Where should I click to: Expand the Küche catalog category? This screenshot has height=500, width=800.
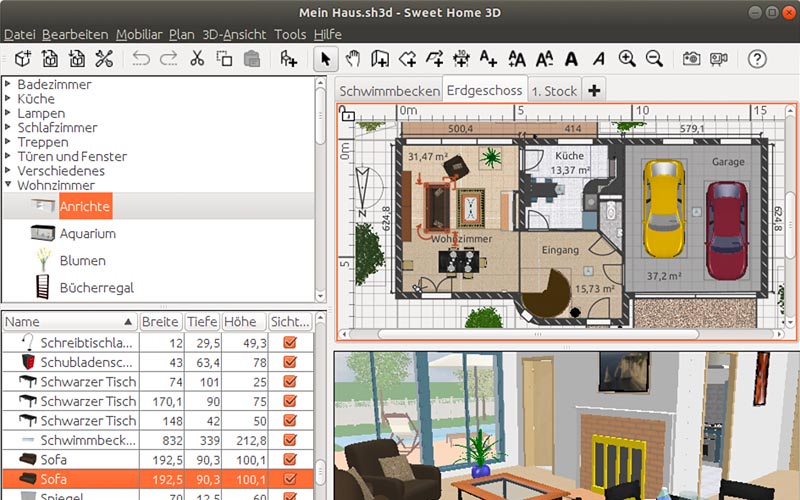click(8, 98)
